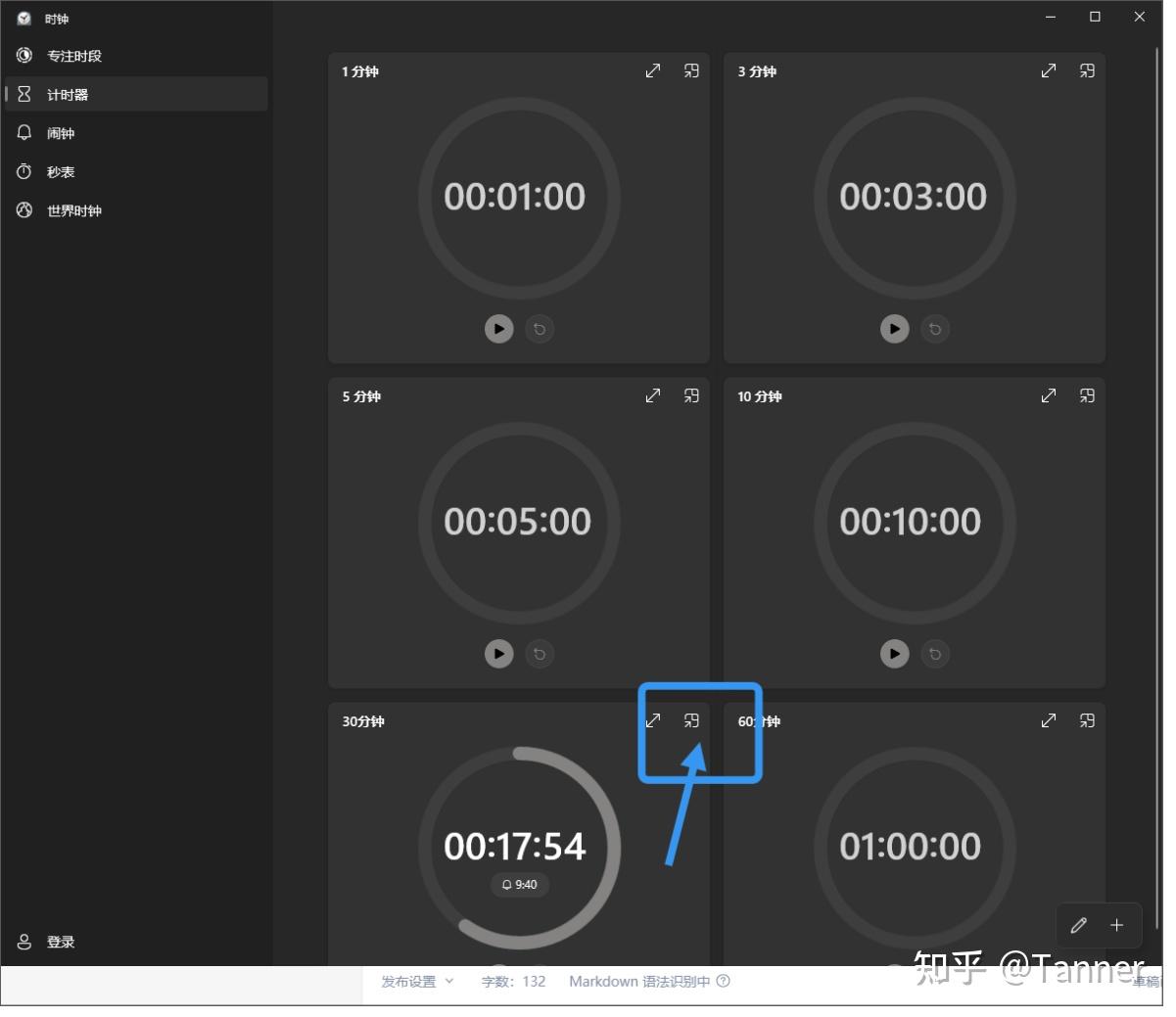1176x1017 pixels.
Task: Start the 5 分钟 timer
Action: (499, 654)
